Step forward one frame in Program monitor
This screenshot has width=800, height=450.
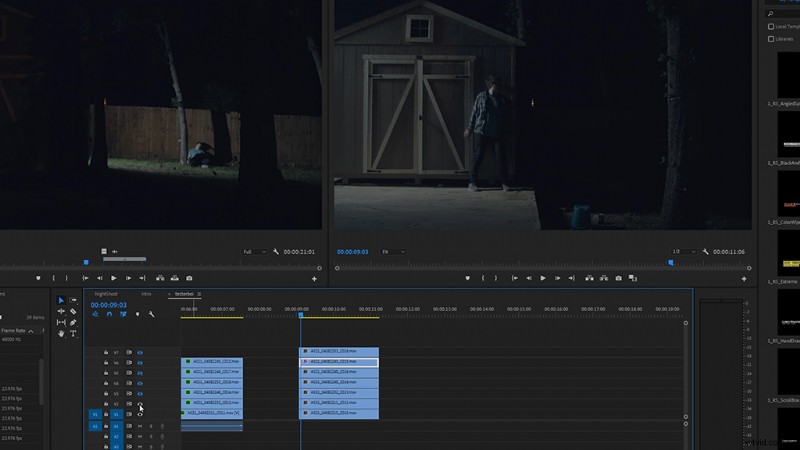tap(557, 279)
